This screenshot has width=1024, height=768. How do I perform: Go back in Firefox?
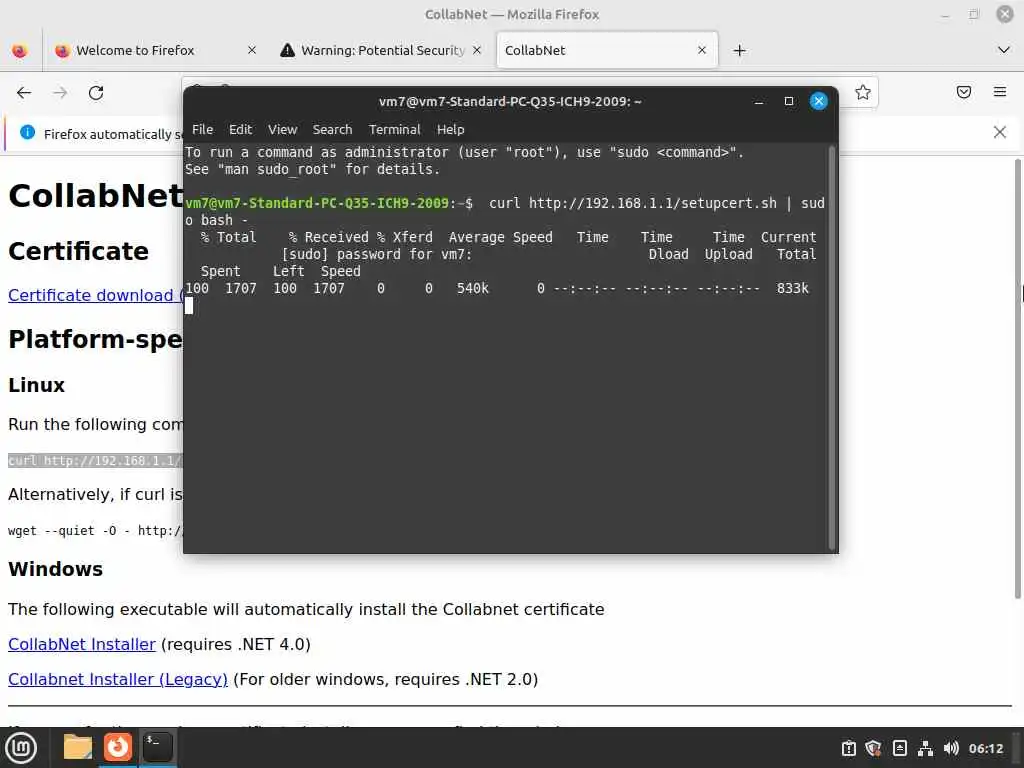coord(24,93)
